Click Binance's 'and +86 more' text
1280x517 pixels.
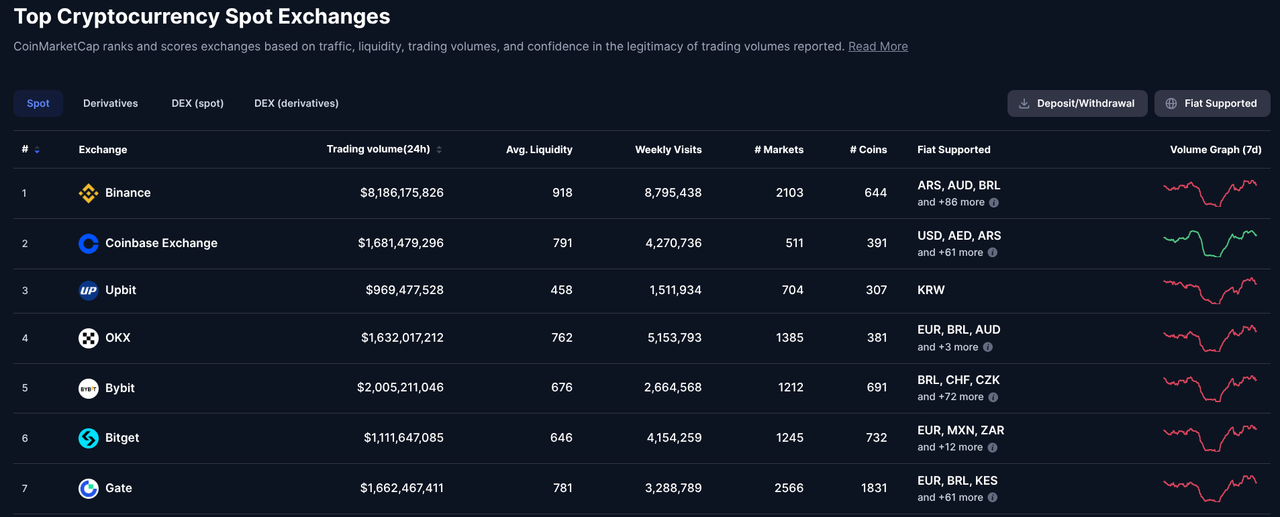coord(951,202)
